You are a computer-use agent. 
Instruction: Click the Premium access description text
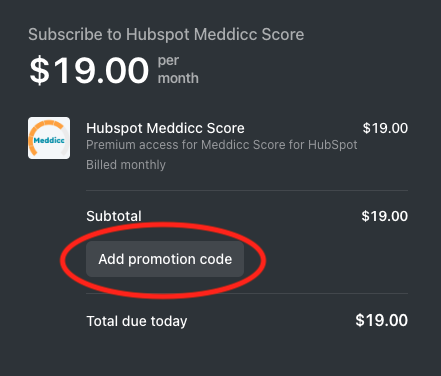[222, 145]
